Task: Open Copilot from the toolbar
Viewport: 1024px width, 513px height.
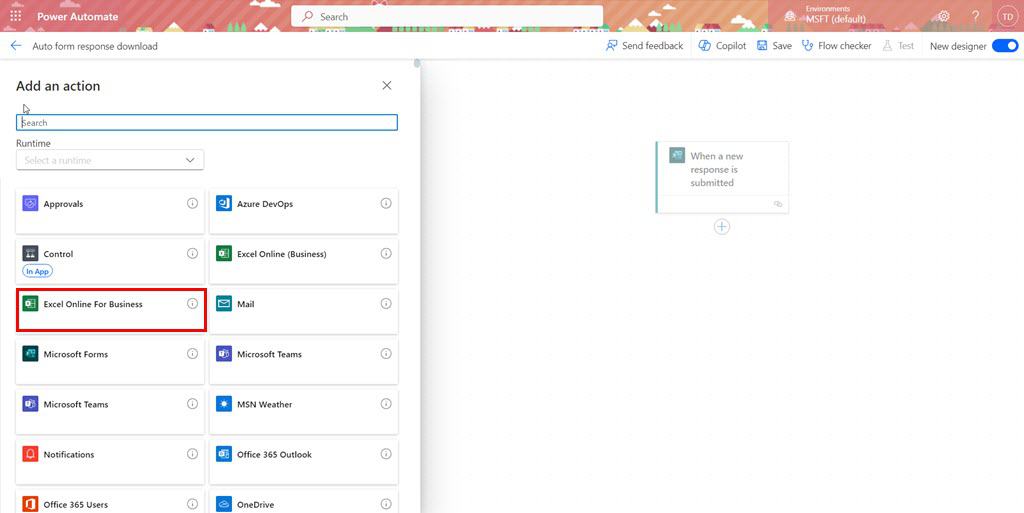Action: pyautogui.click(x=722, y=46)
